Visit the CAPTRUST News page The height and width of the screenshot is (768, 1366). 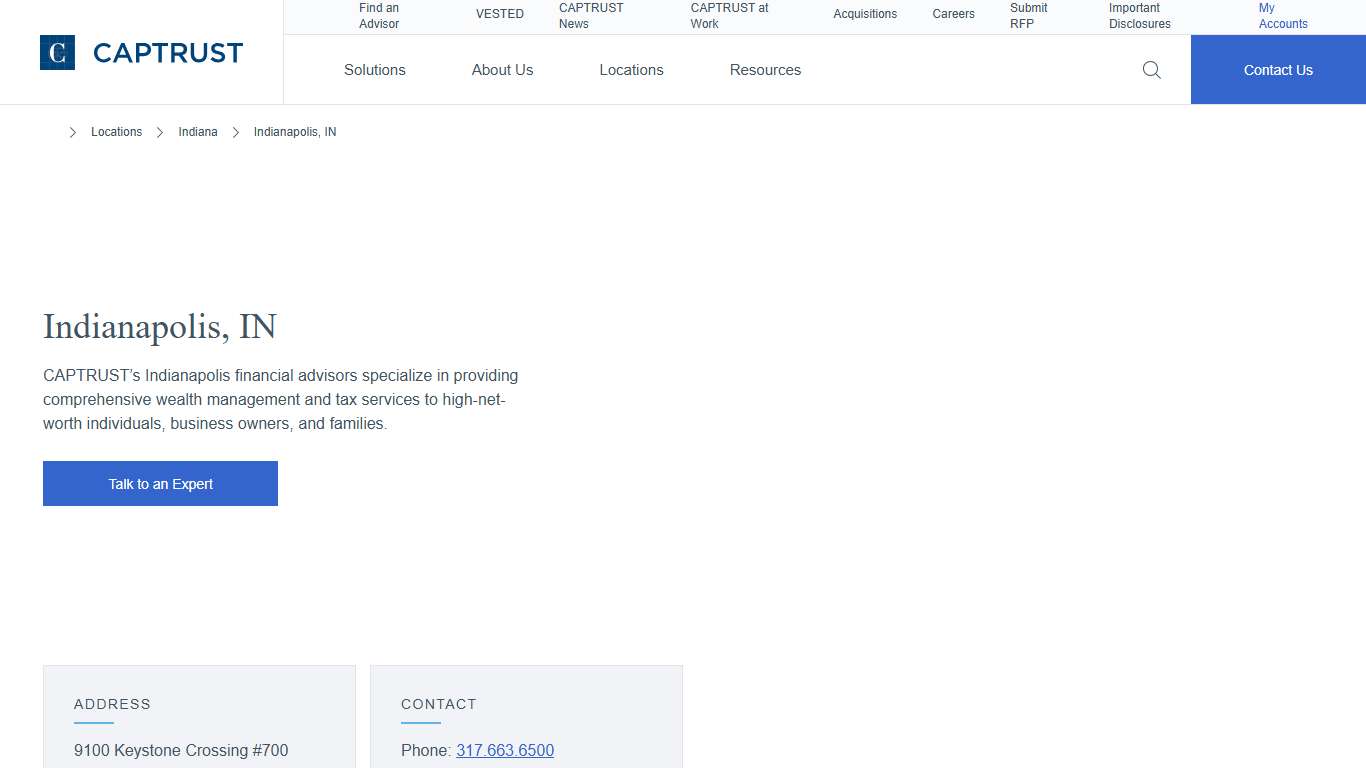tap(590, 16)
